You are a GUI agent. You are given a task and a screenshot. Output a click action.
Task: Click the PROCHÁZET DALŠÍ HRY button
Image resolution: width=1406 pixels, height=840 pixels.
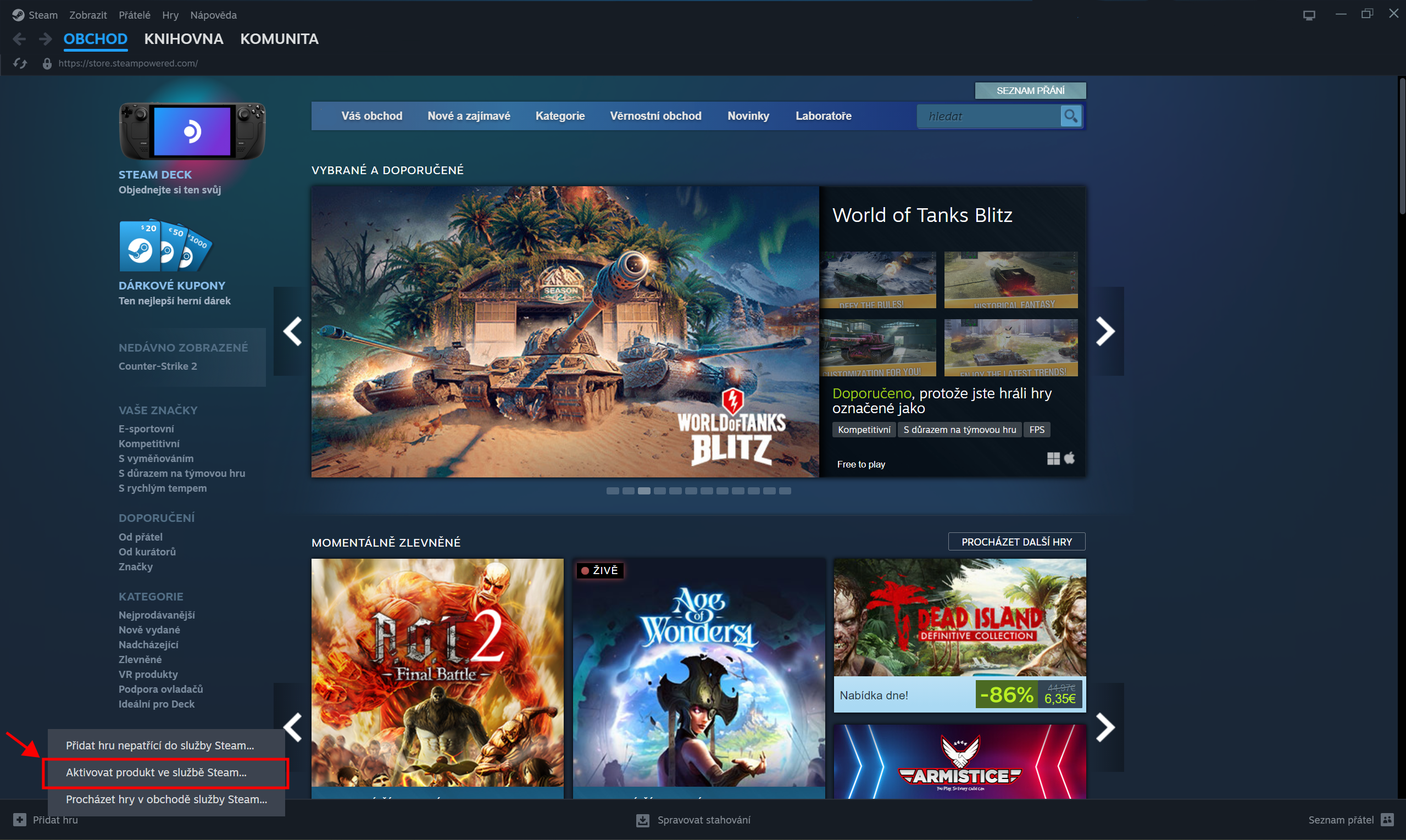pos(1016,542)
